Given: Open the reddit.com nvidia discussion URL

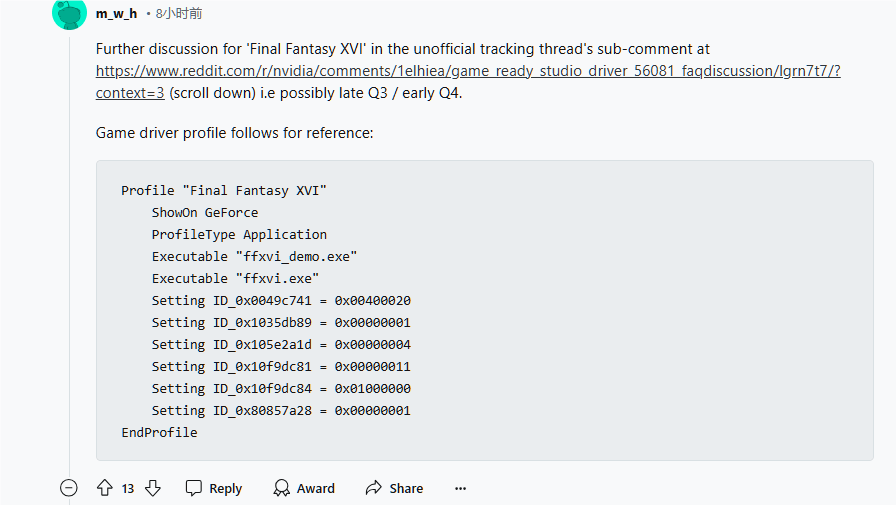Looking at the screenshot, I should 468,71.
